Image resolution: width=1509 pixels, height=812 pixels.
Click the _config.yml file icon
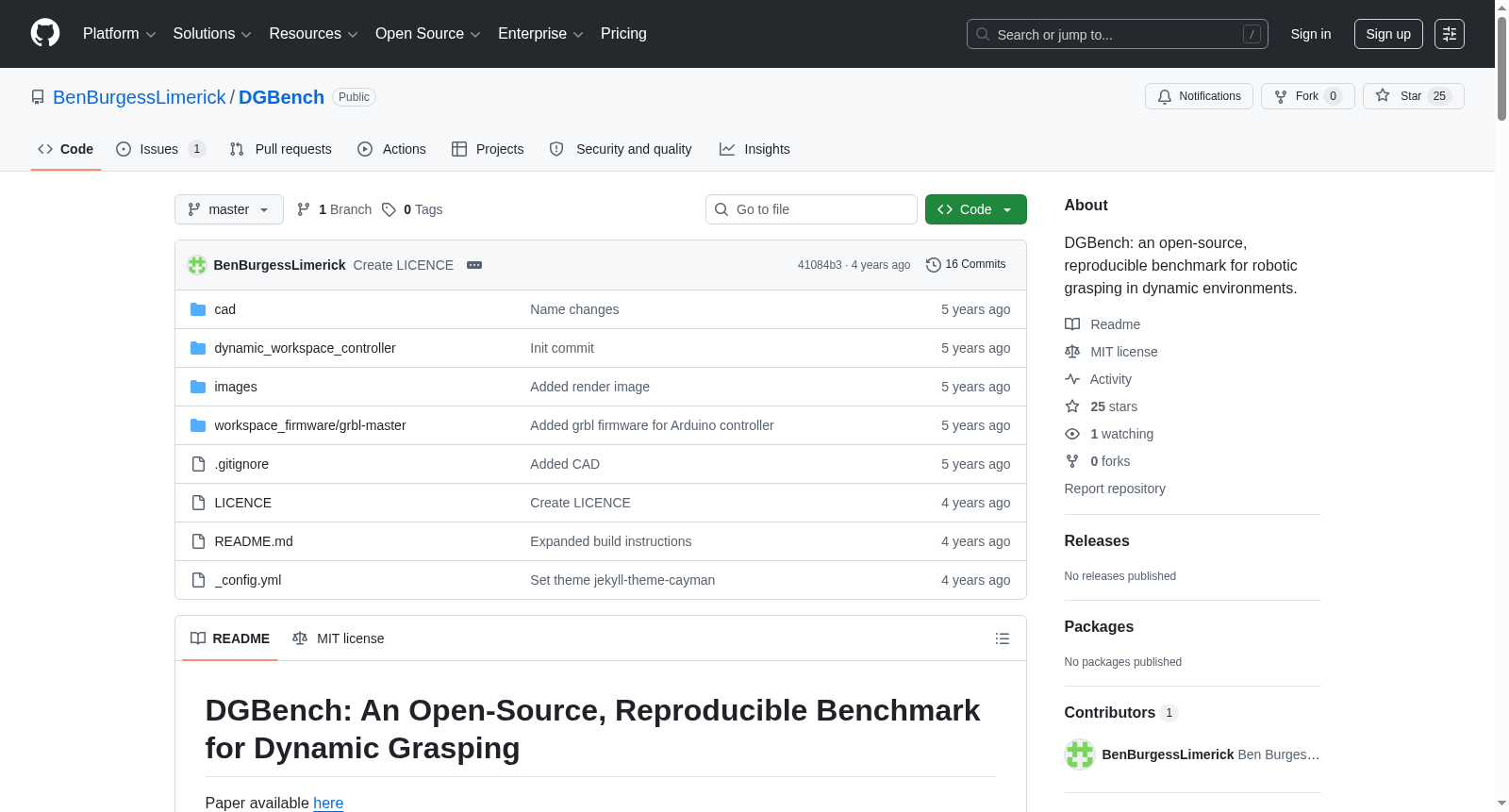(198, 580)
